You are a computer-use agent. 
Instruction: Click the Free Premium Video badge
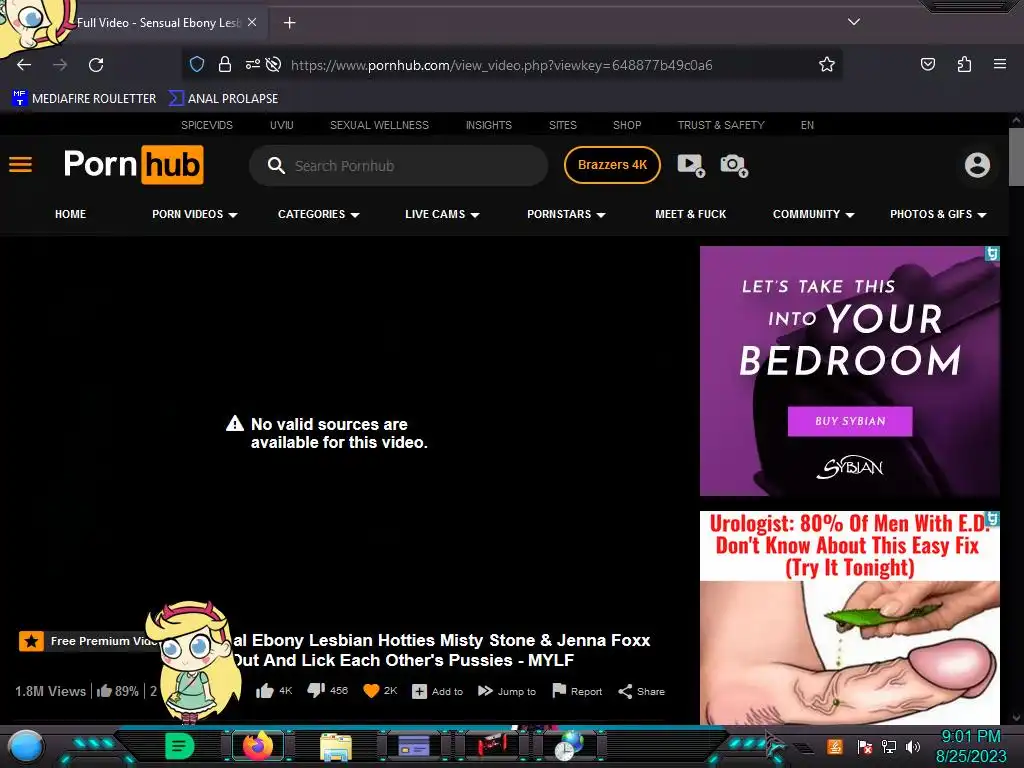[88, 641]
